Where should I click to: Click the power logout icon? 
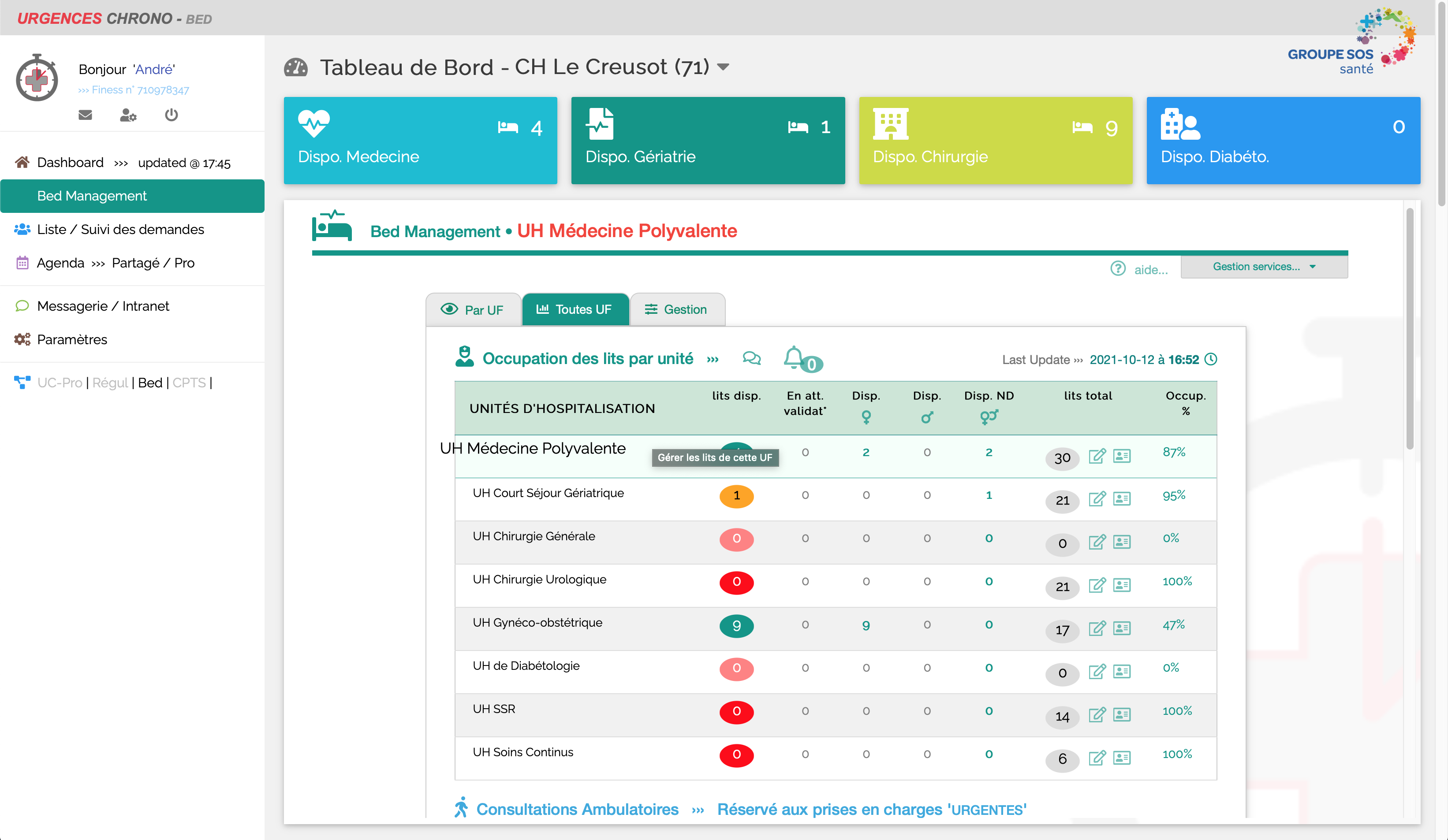pos(171,115)
